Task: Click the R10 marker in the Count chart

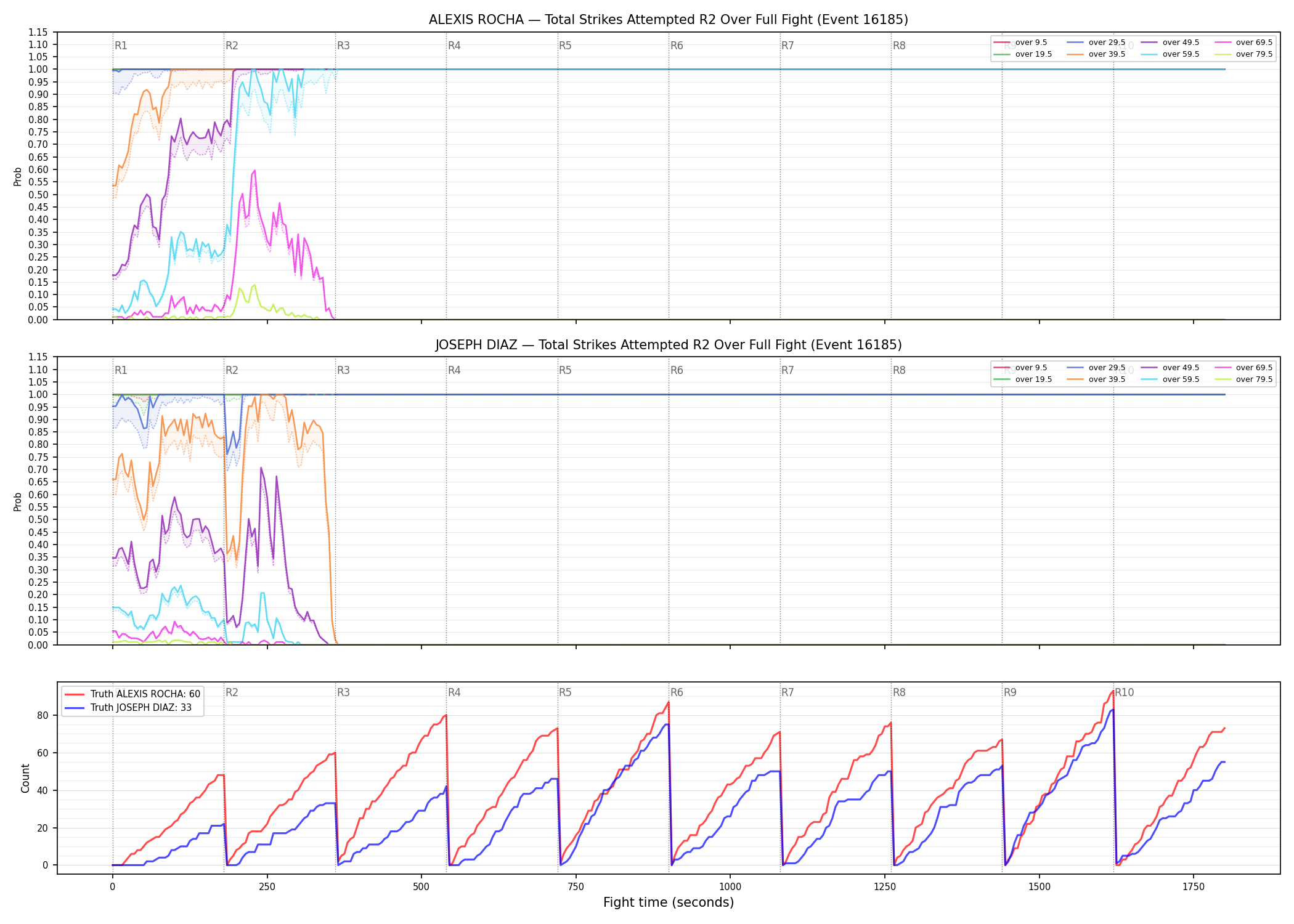Action: [x=1124, y=692]
